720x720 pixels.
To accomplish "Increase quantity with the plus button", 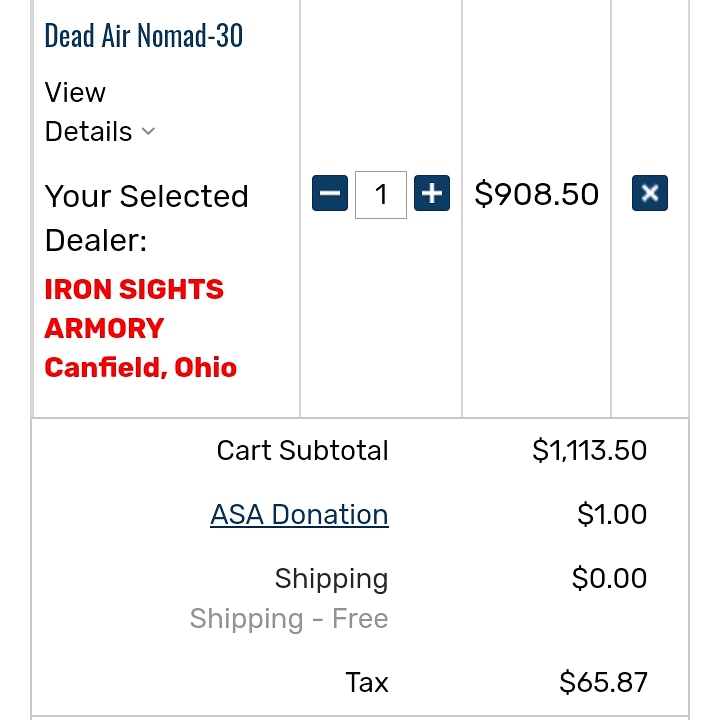I will [432, 193].
